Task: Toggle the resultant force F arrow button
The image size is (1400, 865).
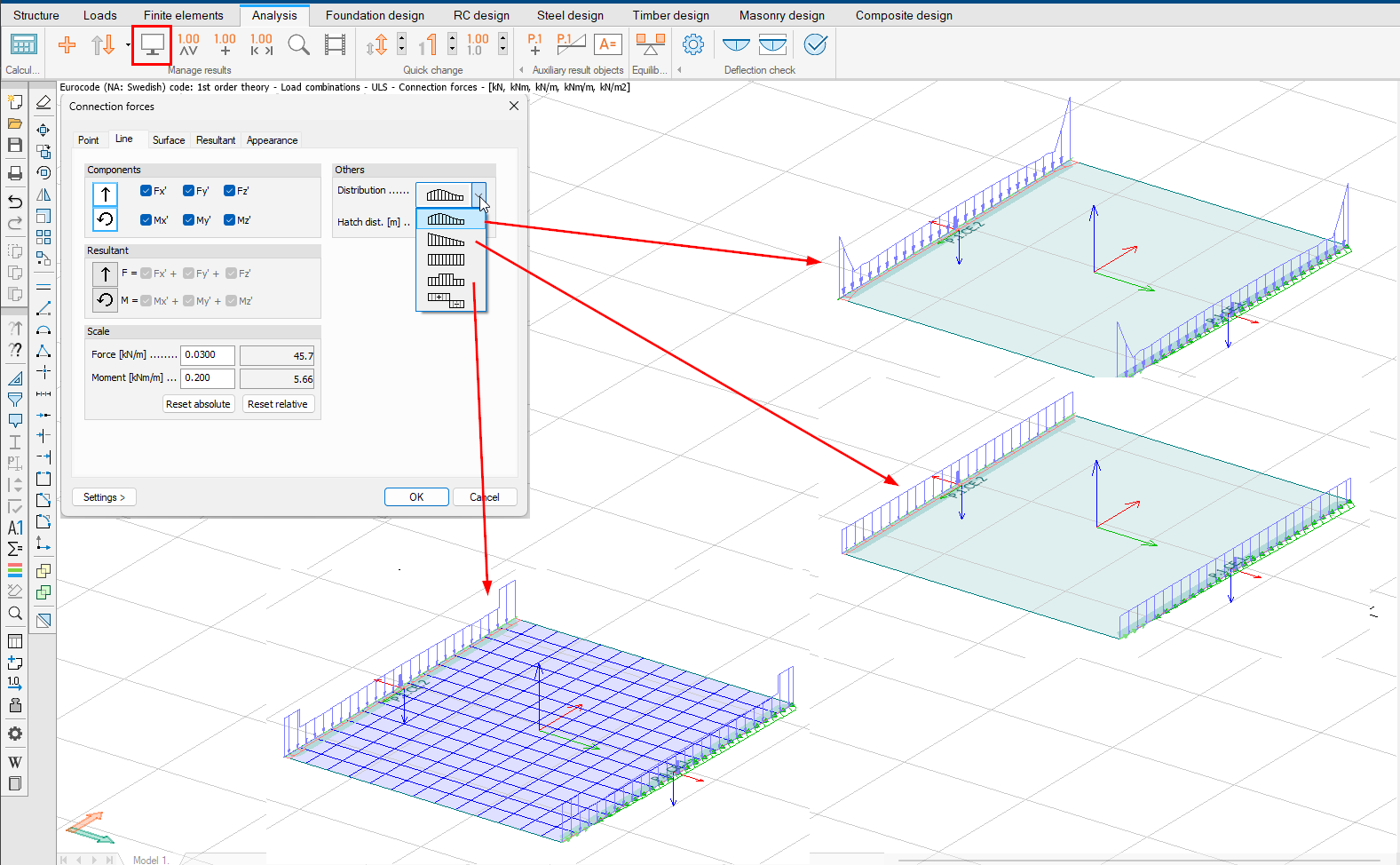Action: tap(106, 274)
